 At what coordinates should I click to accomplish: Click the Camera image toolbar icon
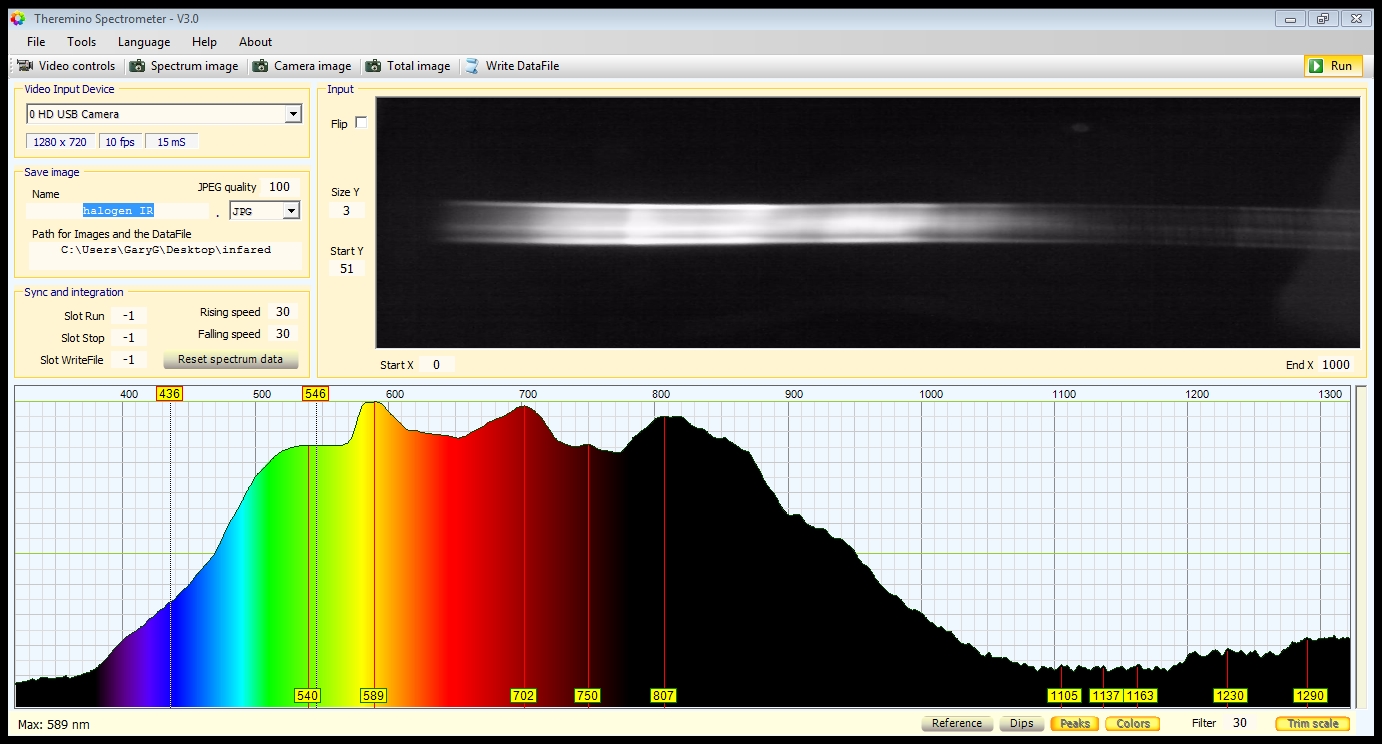[260, 66]
